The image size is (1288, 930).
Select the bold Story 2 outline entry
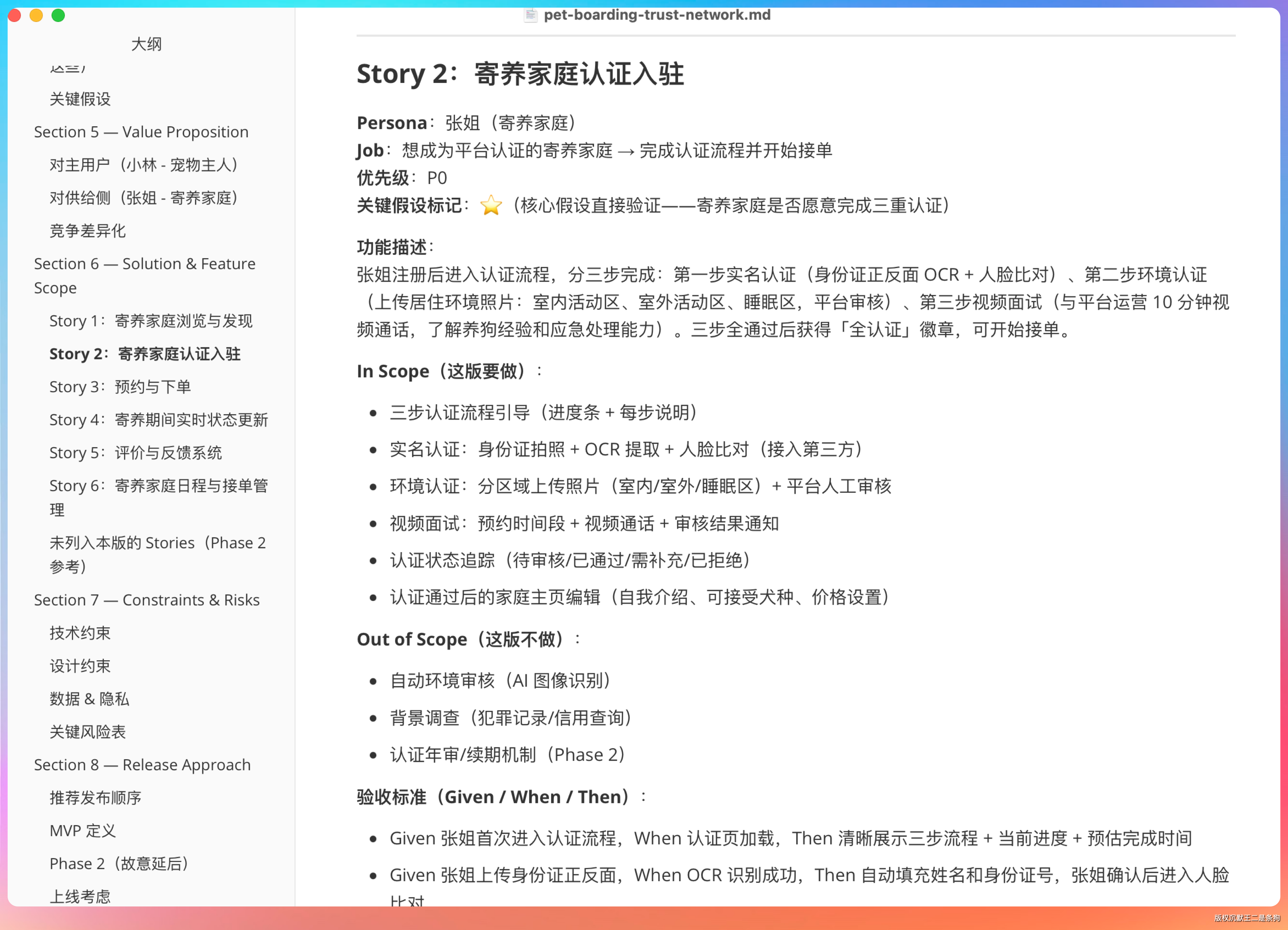tap(145, 354)
